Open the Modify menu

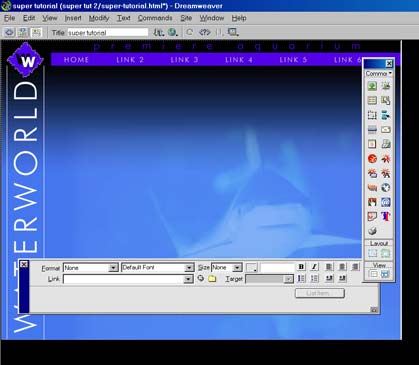pyautogui.click(x=99, y=18)
